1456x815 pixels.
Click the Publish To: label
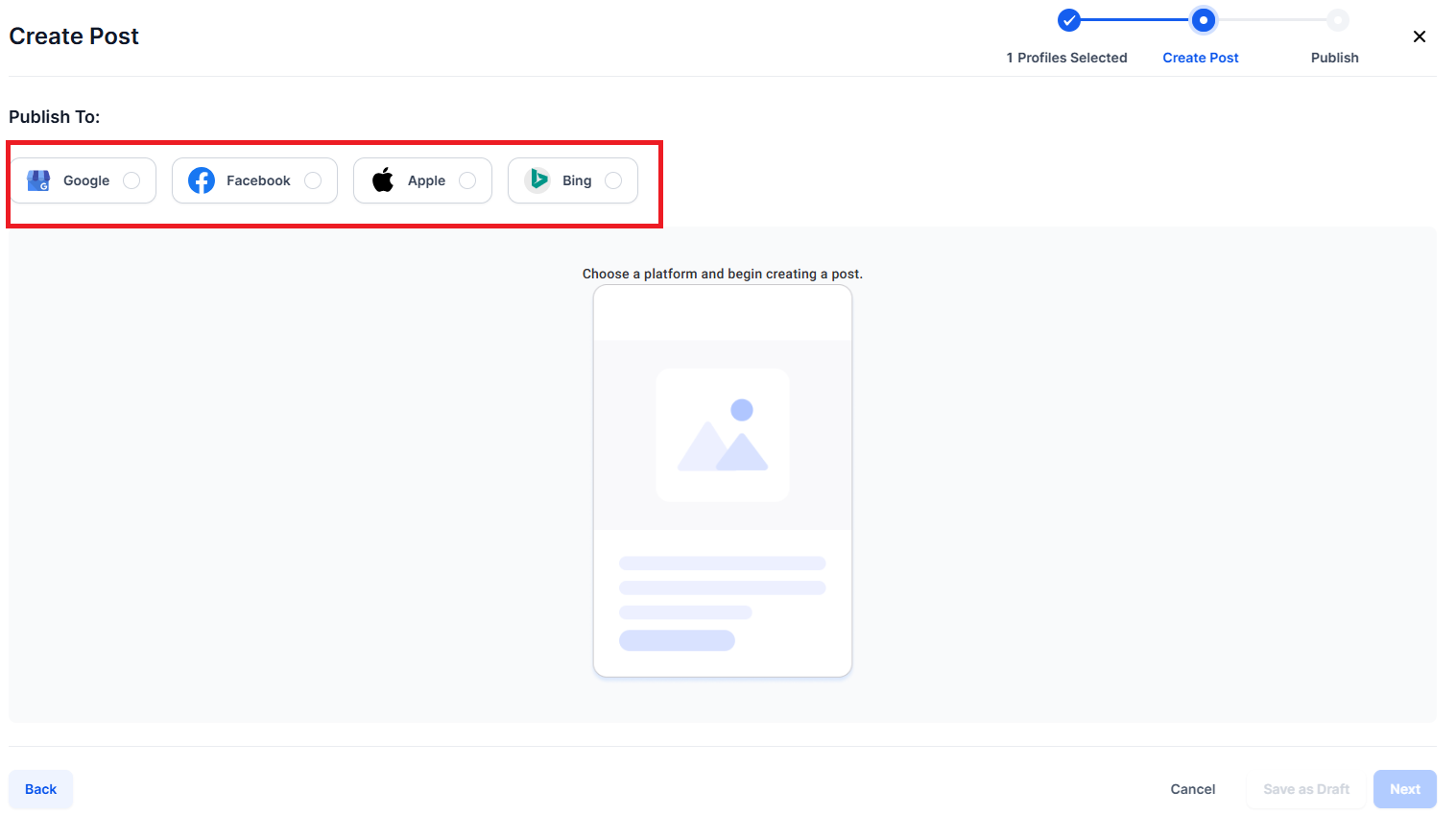click(55, 117)
